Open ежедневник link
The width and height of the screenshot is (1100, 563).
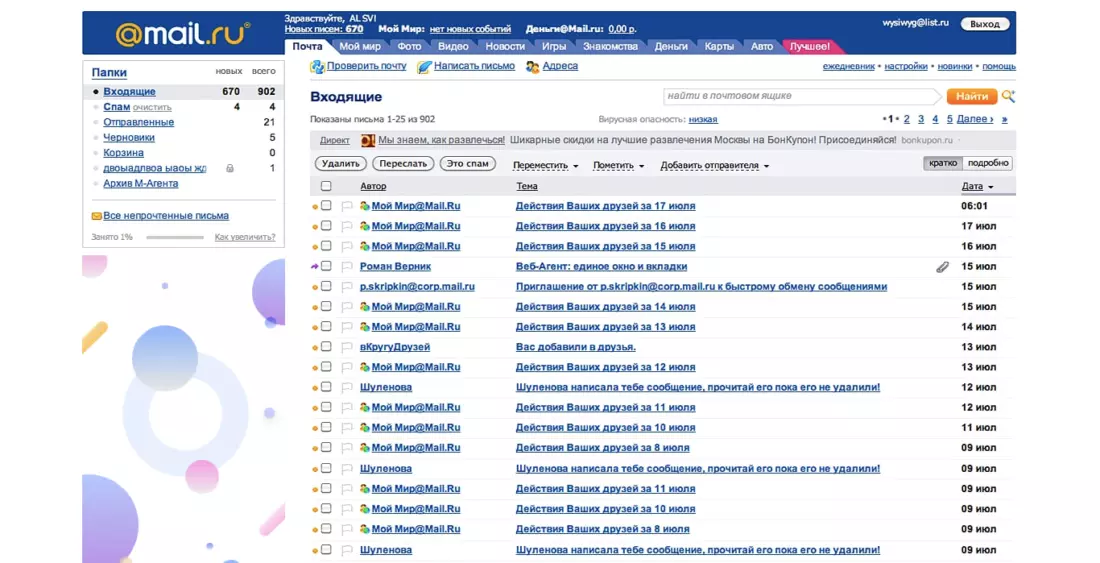pyautogui.click(x=848, y=67)
